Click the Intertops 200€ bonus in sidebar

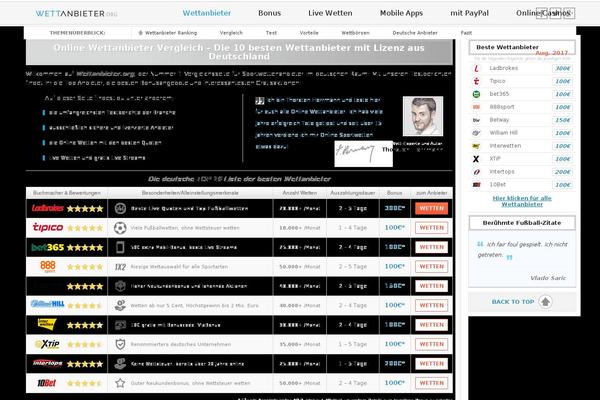562,172
